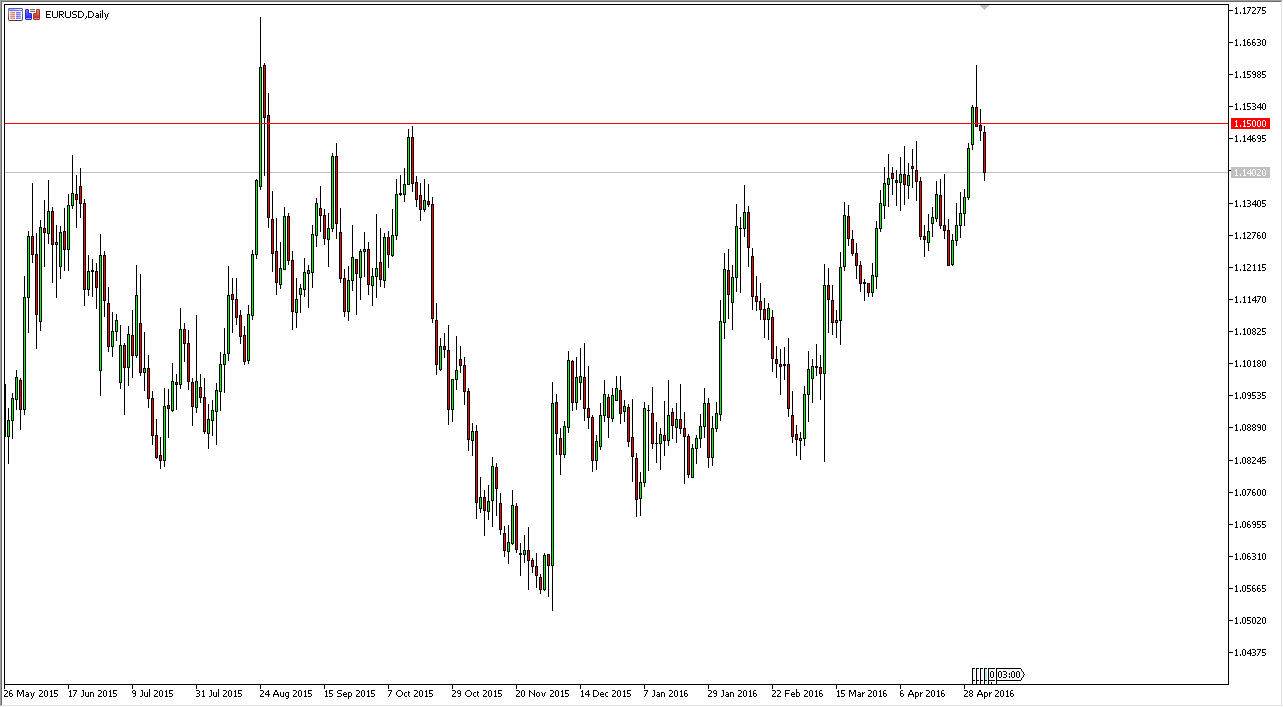Click the 1.17275 price scale label

1251,10
